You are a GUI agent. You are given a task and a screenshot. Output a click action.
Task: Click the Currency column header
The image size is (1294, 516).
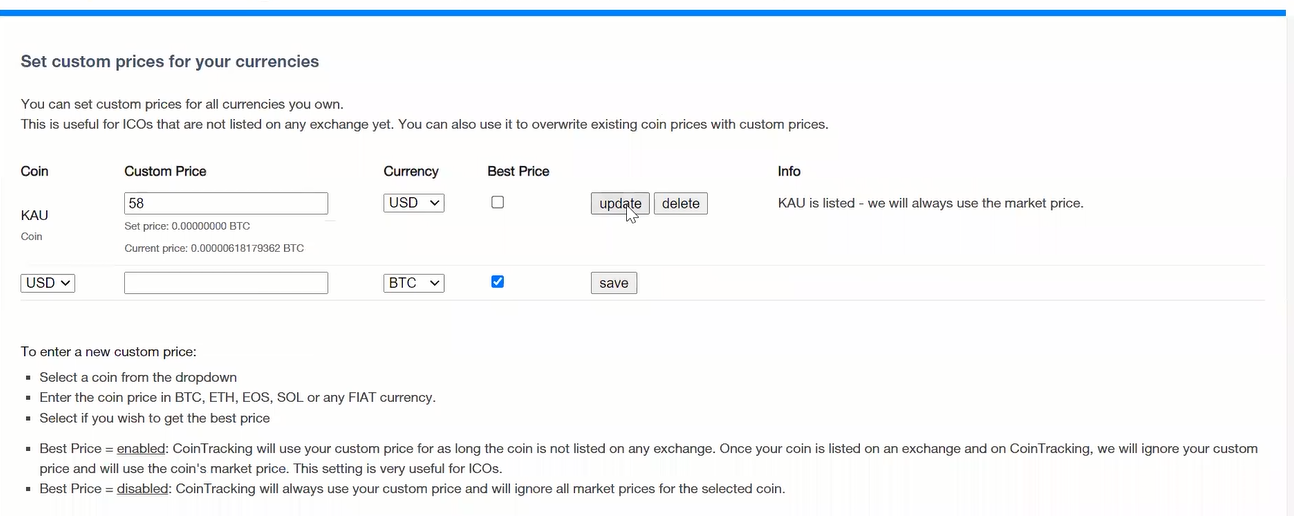click(x=411, y=171)
